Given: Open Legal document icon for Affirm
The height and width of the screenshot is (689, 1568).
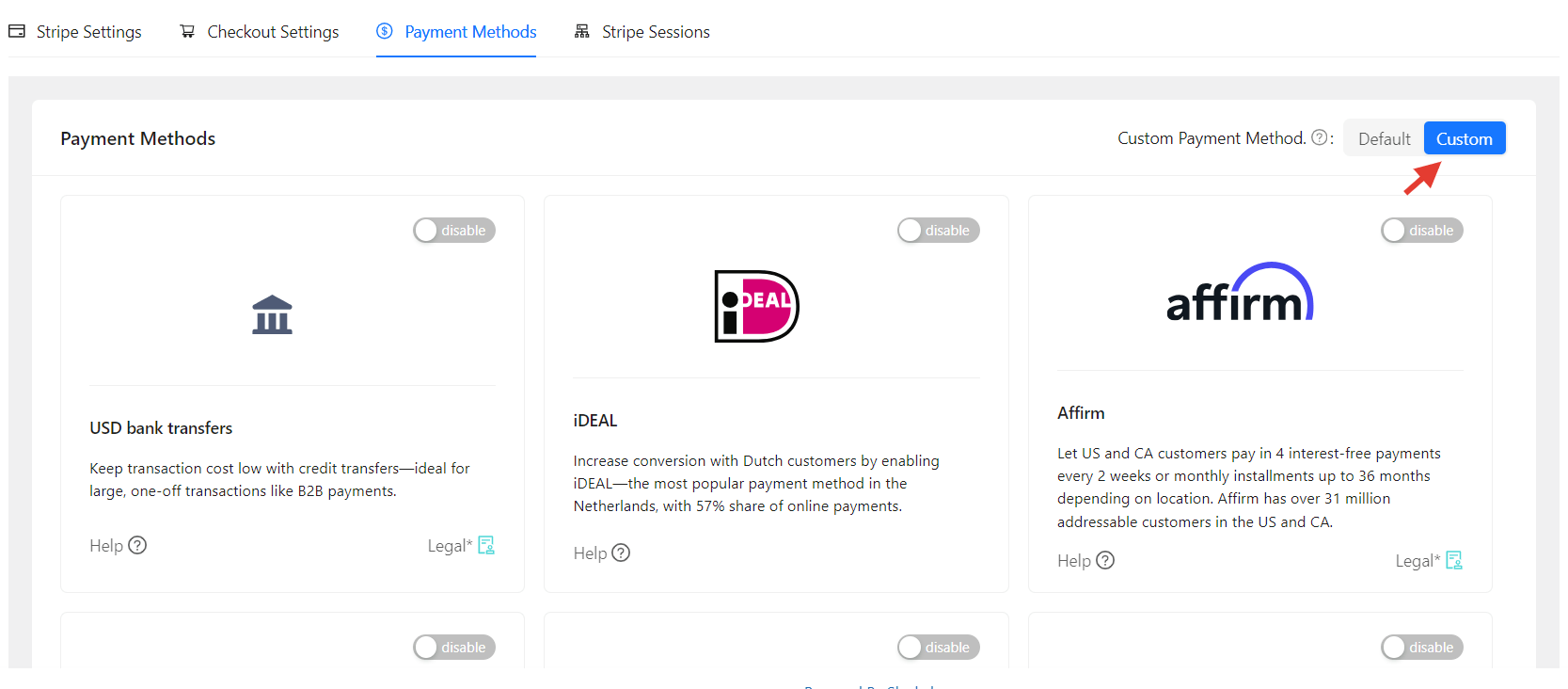Looking at the screenshot, I should point(1454,560).
